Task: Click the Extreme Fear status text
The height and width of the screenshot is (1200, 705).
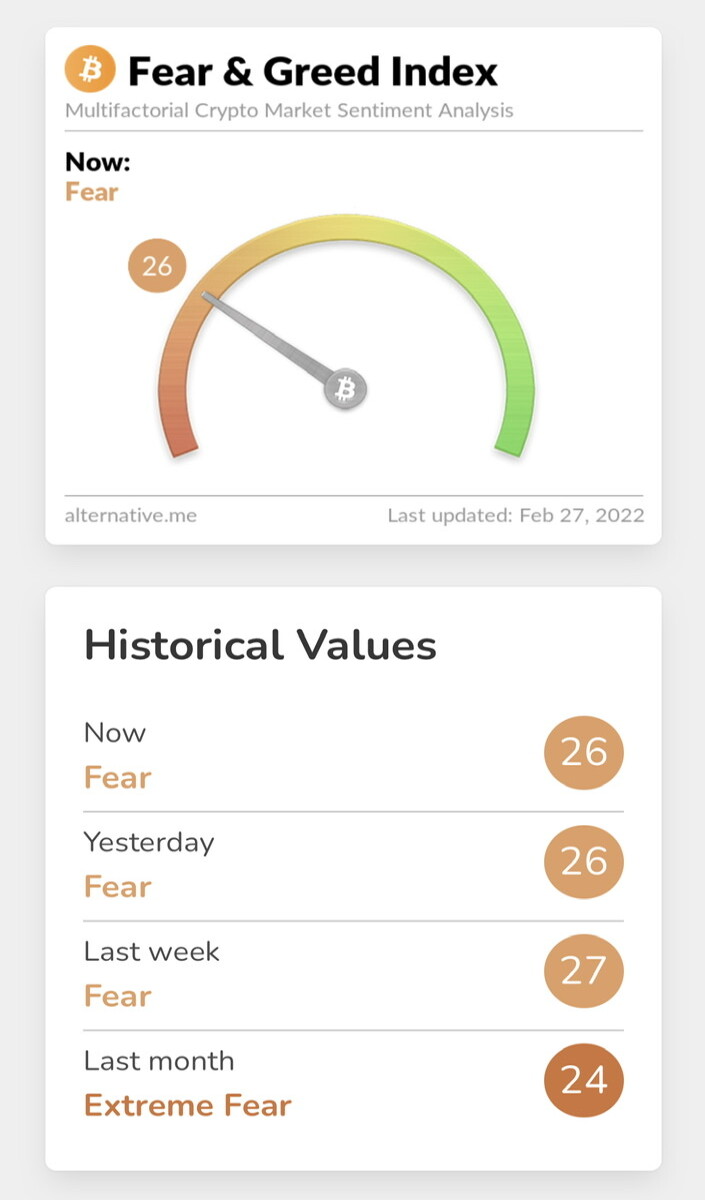Action: pyautogui.click(x=188, y=1105)
